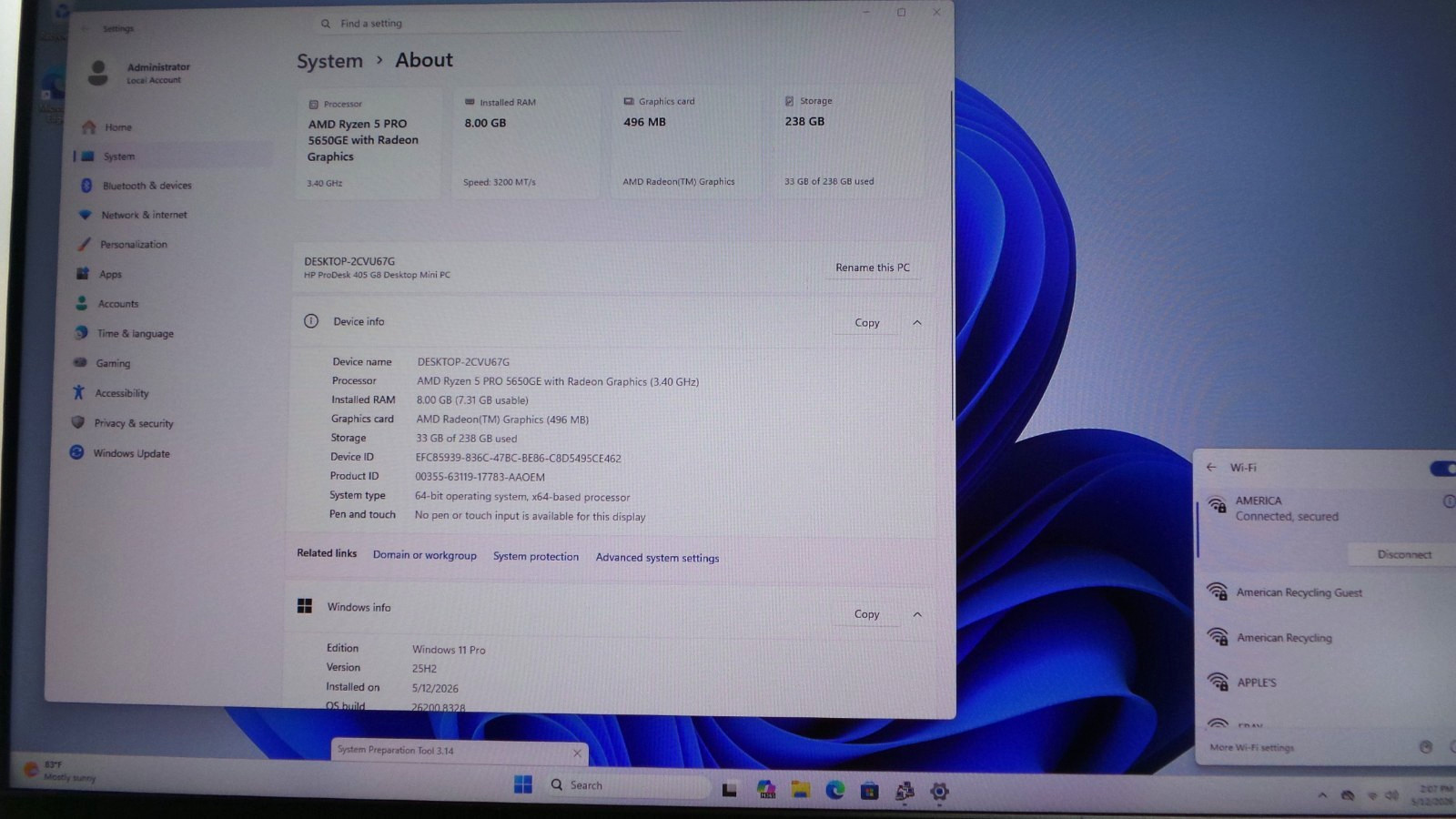Open Domain or workgroup link
Viewport: 1456px width, 819px height.
coord(424,555)
